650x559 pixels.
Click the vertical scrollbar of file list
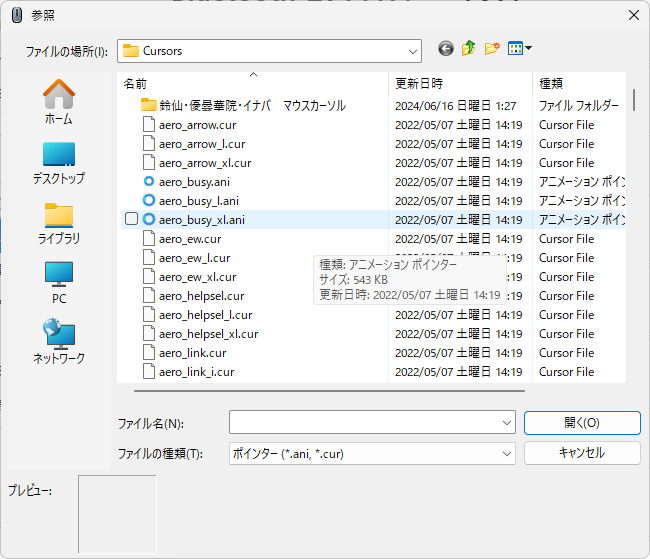pyautogui.click(x=634, y=100)
